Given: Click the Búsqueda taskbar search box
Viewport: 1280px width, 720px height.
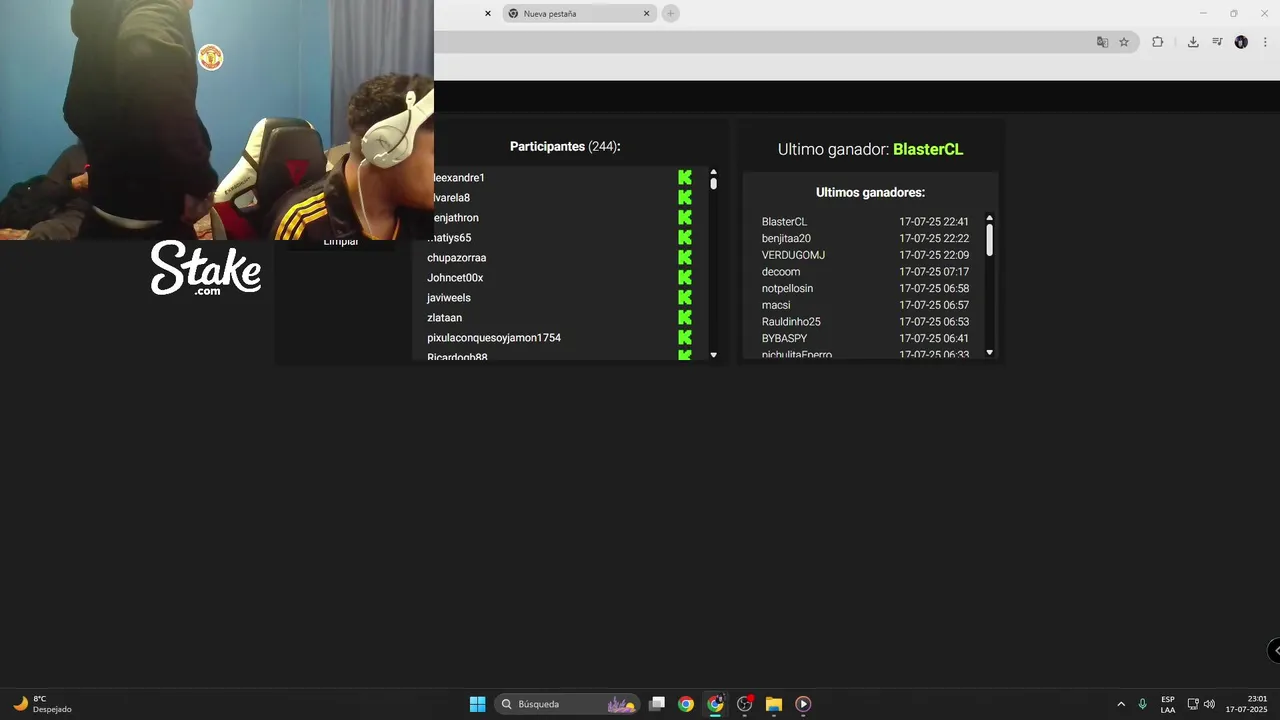Looking at the screenshot, I should (x=567, y=704).
